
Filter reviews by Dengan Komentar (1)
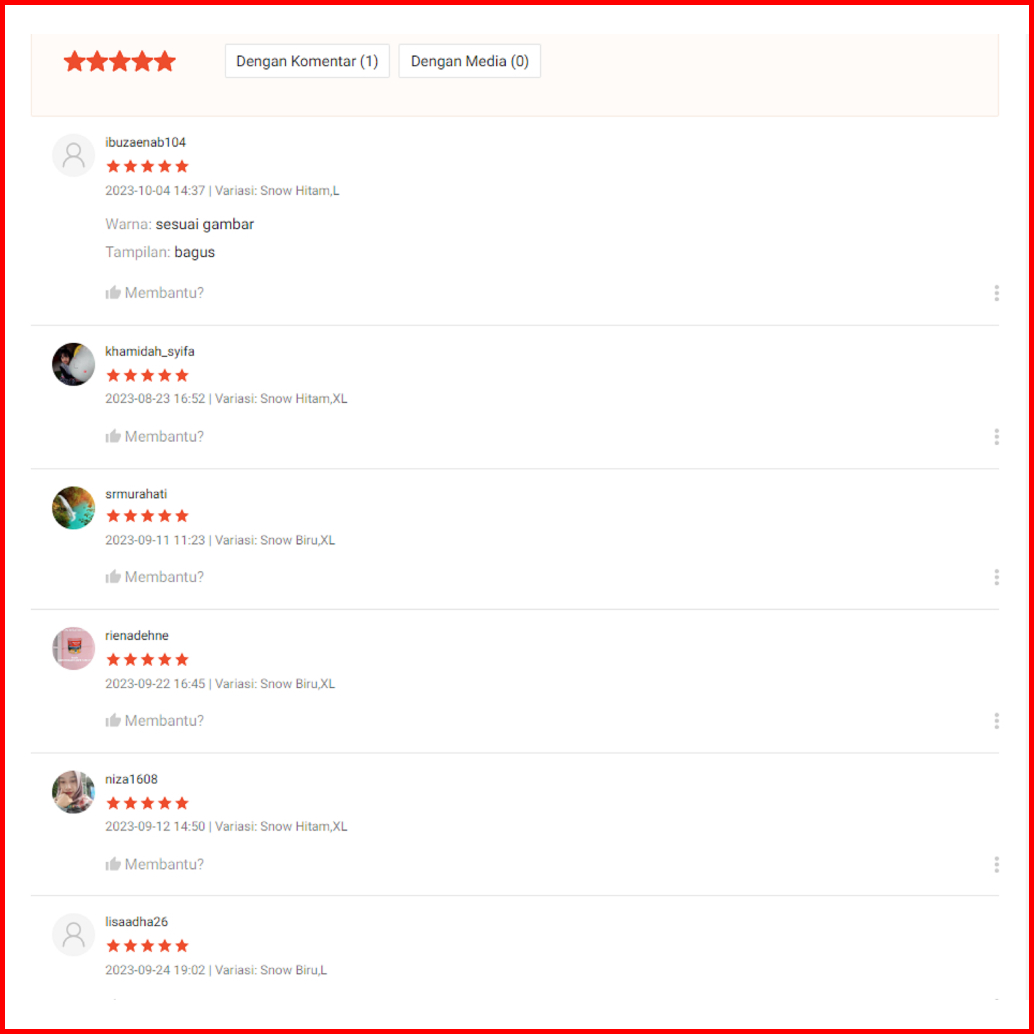[x=307, y=61]
